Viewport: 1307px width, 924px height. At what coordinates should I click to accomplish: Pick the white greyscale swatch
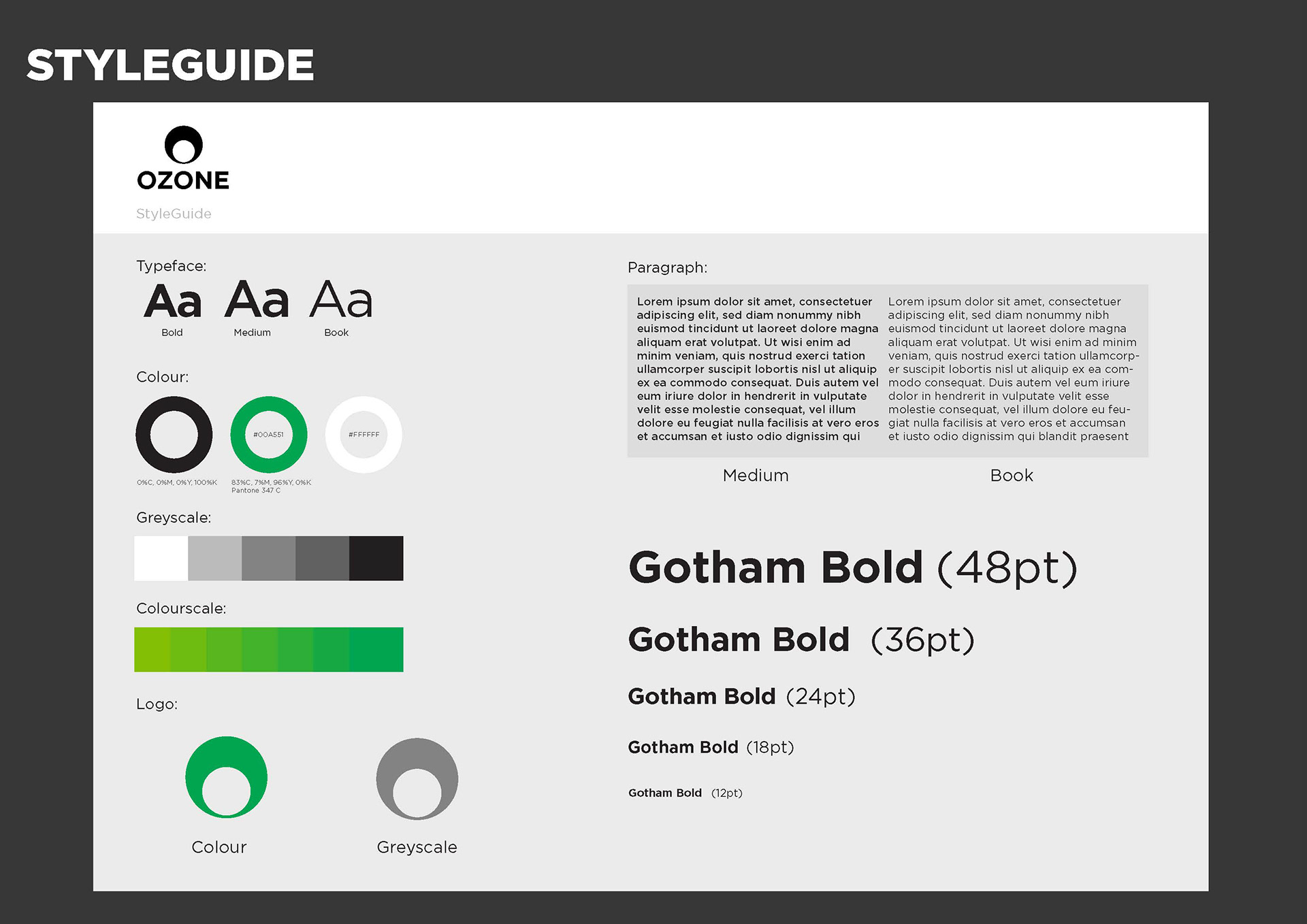(161, 558)
